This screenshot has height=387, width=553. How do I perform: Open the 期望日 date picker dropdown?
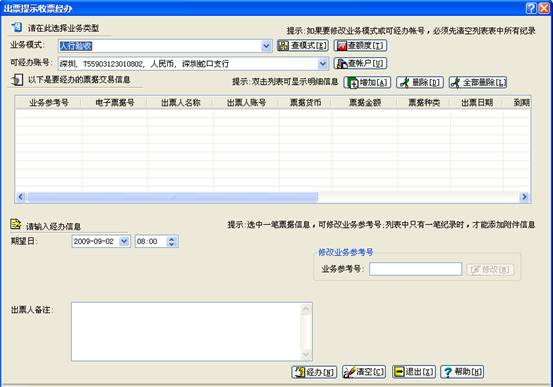[124, 241]
